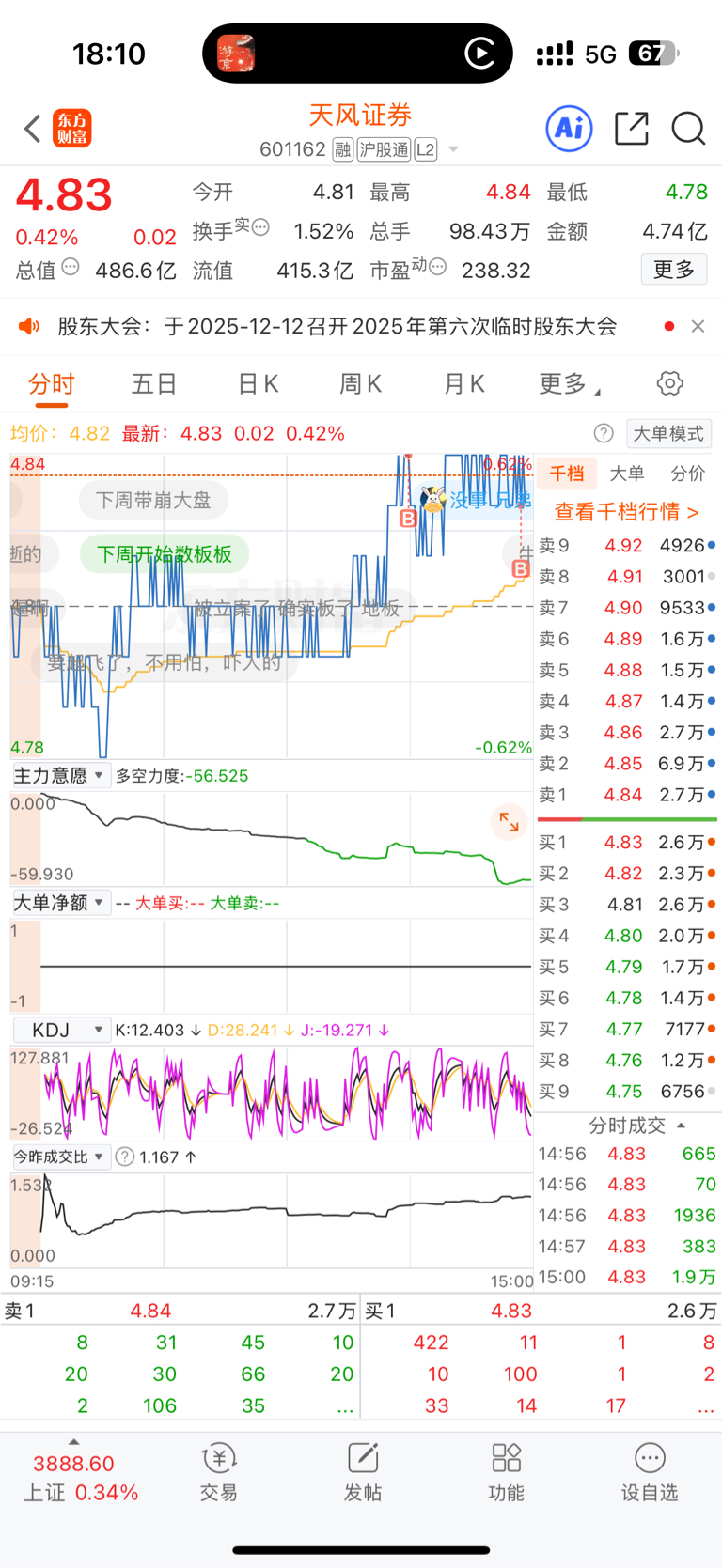This screenshot has width=722, height=1568.
Task: Tap the expand chart fullscreen icon
Action: point(509,822)
